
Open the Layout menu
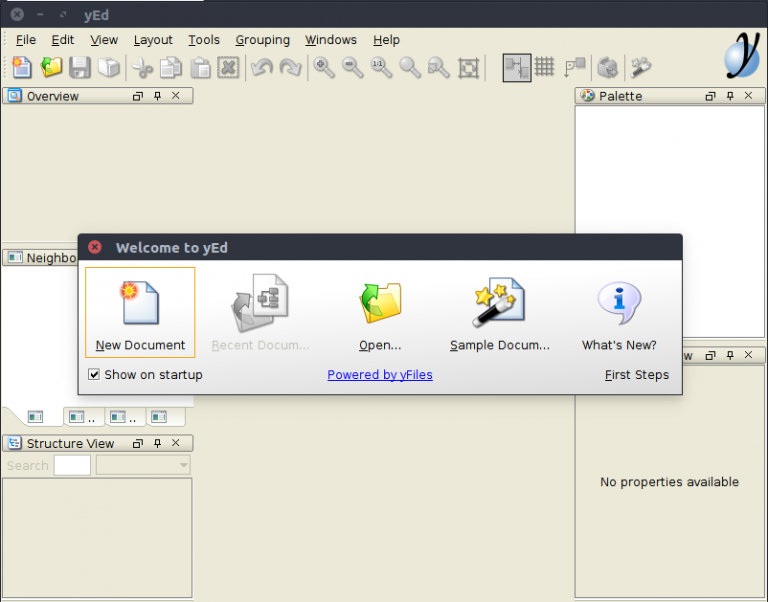click(x=153, y=40)
